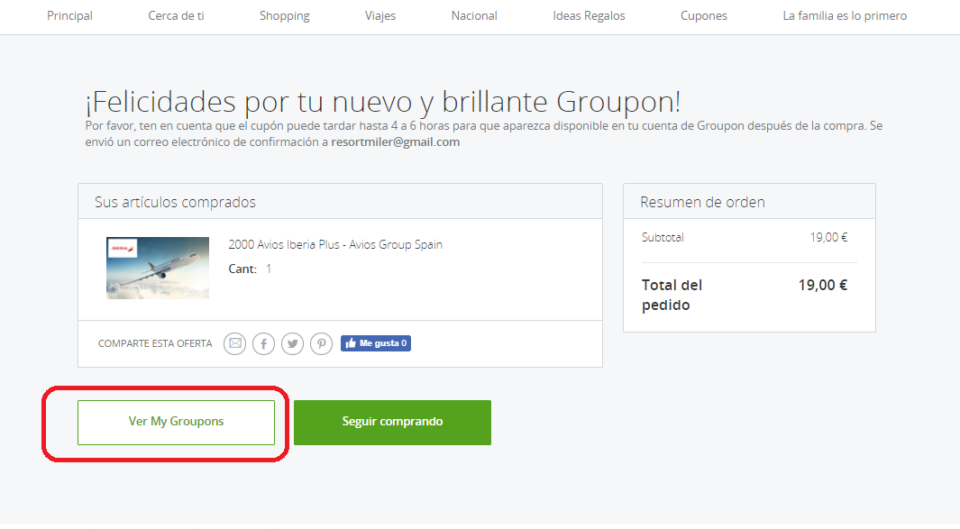Select the Viajes menu item
This screenshot has width=960, height=529.
tap(380, 16)
